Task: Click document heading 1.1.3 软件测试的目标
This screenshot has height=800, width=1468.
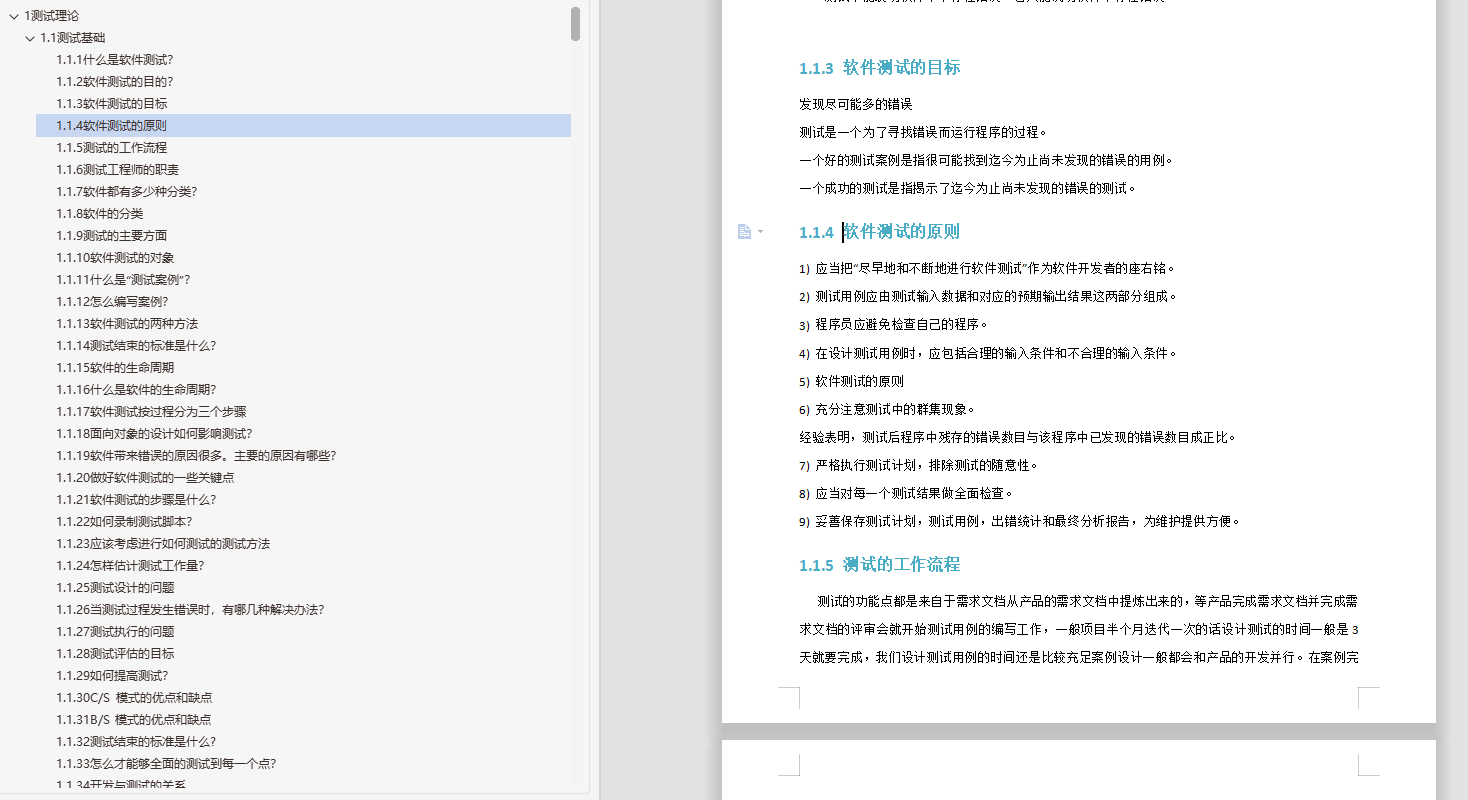Action: [879, 68]
